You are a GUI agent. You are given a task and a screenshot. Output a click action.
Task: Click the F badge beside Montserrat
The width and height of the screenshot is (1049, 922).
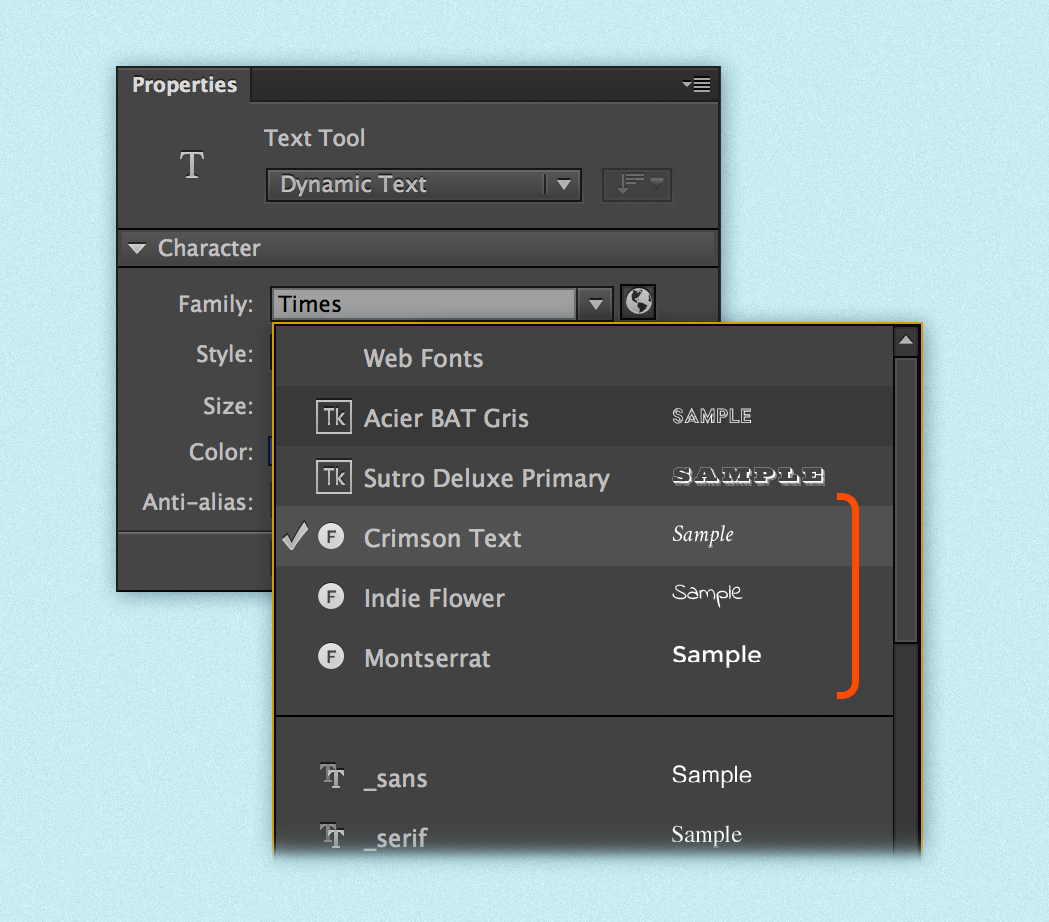click(x=331, y=657)
